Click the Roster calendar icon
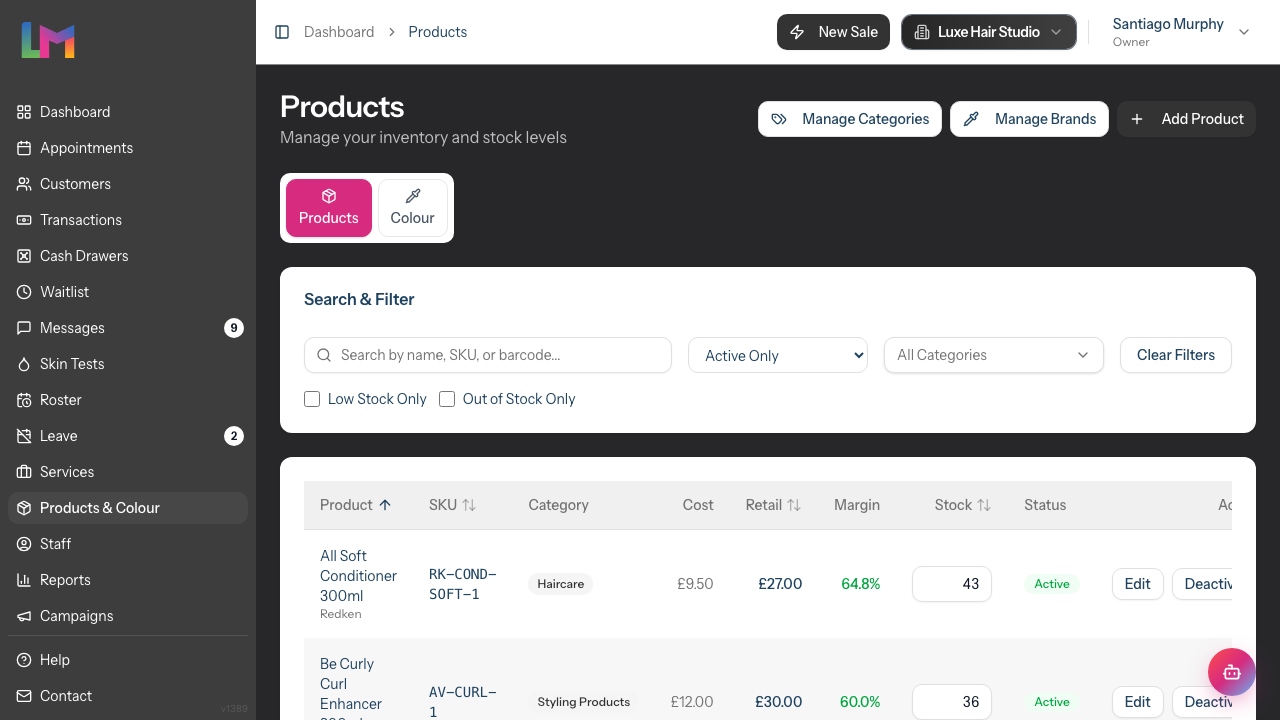 24,400
